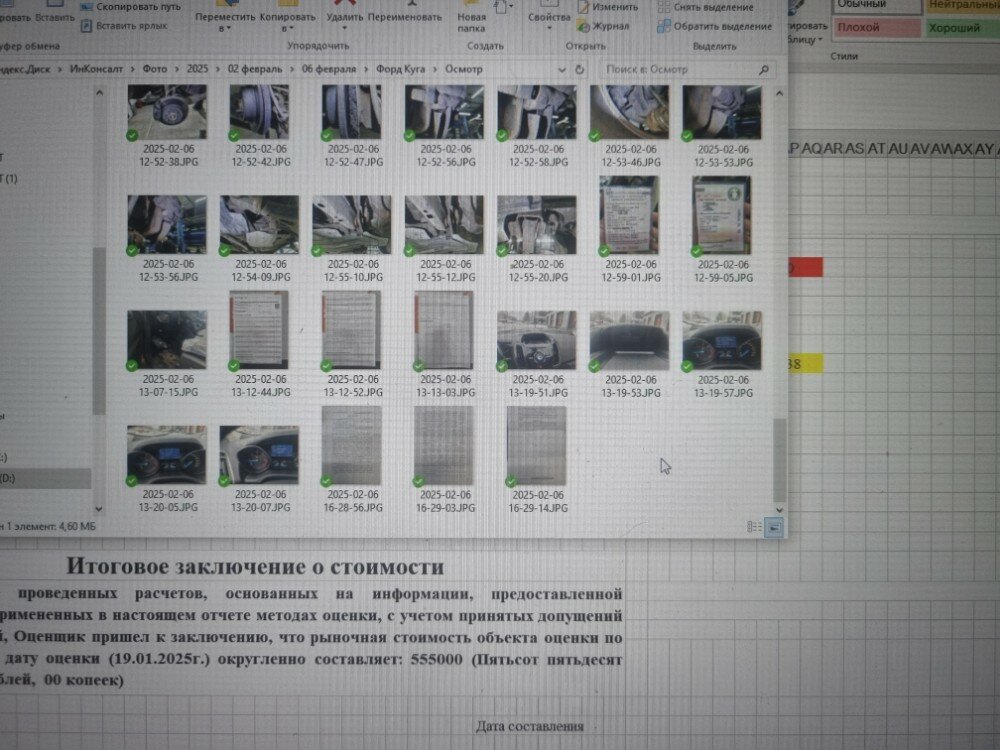Screen dimensions: 1000x750
Task: Select thumbnail 2025-02-06 12-52-47.JPG
Action: [x=352, y=112]
